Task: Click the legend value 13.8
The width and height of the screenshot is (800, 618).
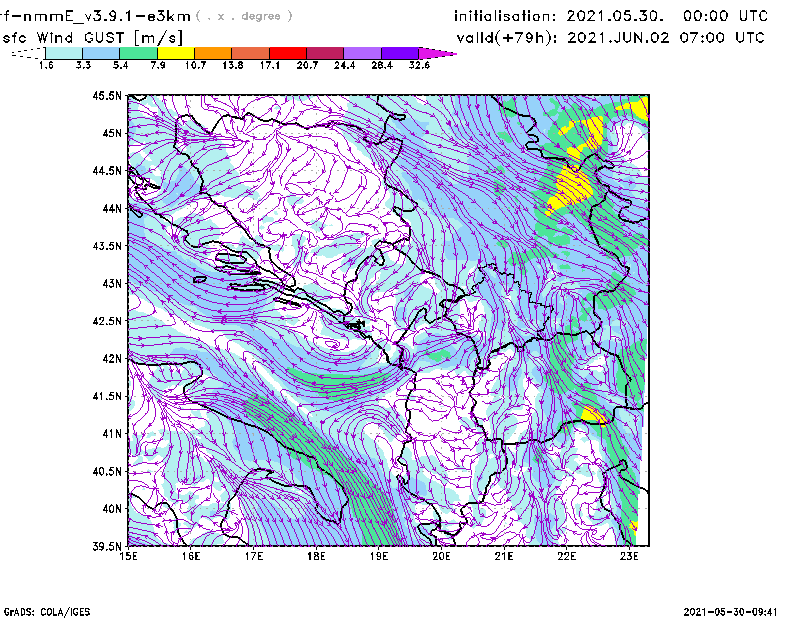Action: click(x=233, y=65)
